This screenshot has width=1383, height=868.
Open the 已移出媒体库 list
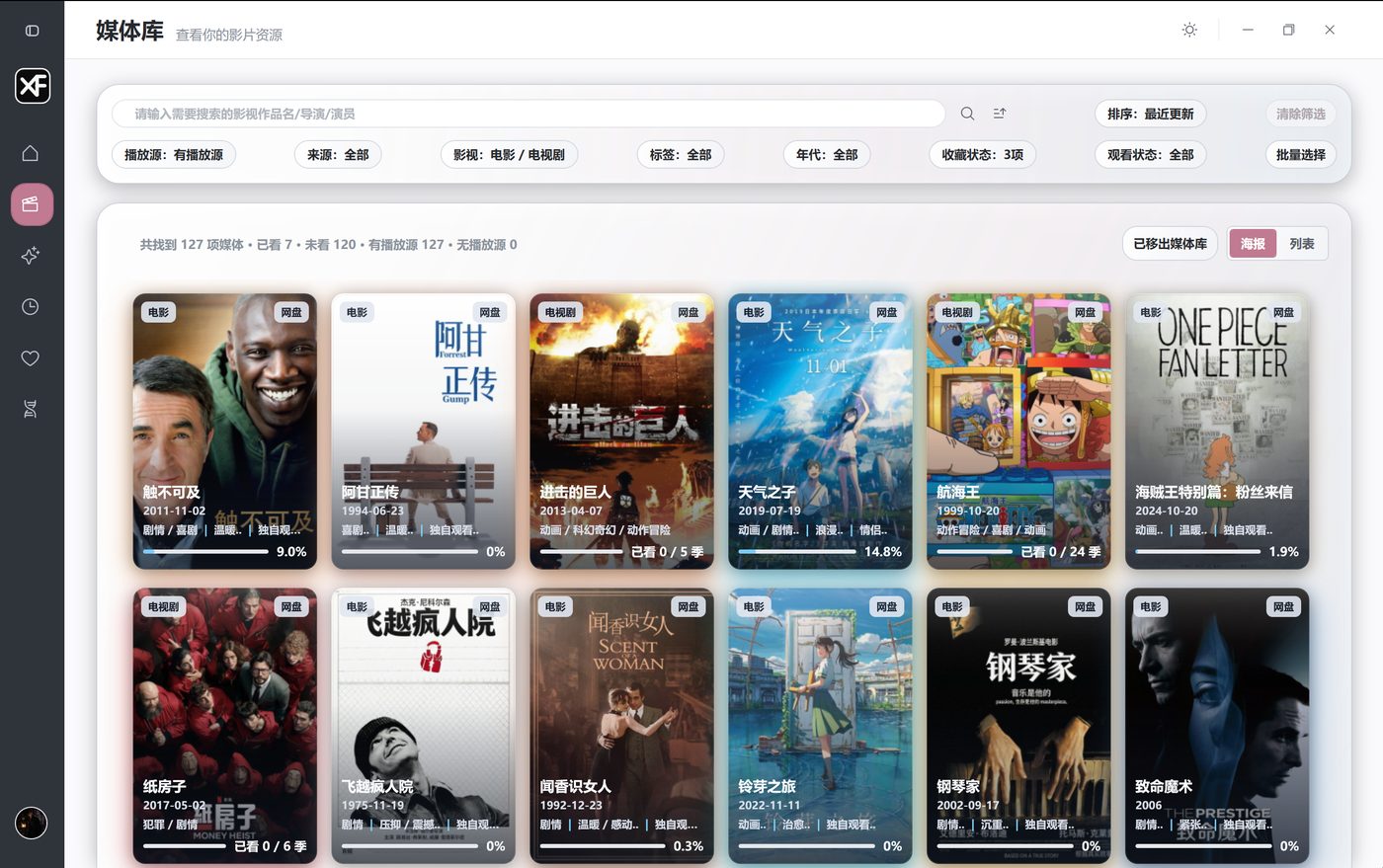[x=1171, y=244]
